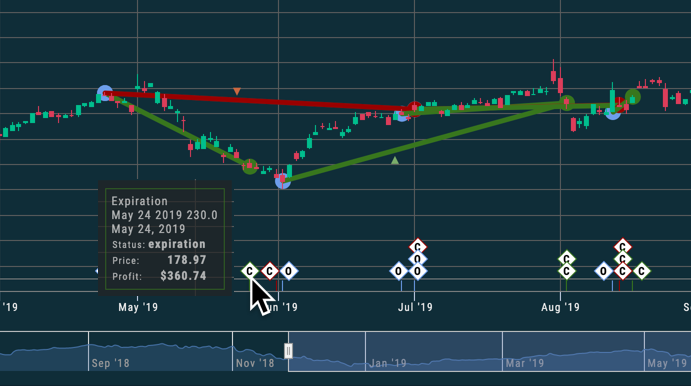This screenshot has height=386, width=691.
Task: Click the 'Jan '19' navigator label
Action: click(388, 363)
